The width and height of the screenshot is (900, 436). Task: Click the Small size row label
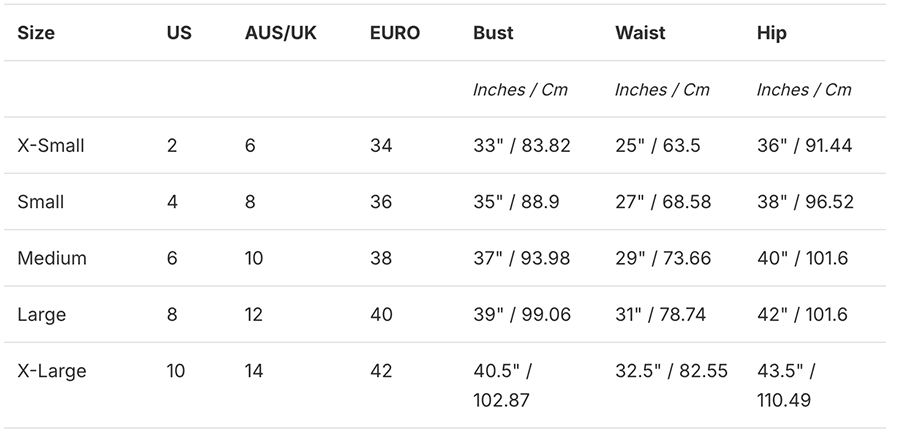40,202
